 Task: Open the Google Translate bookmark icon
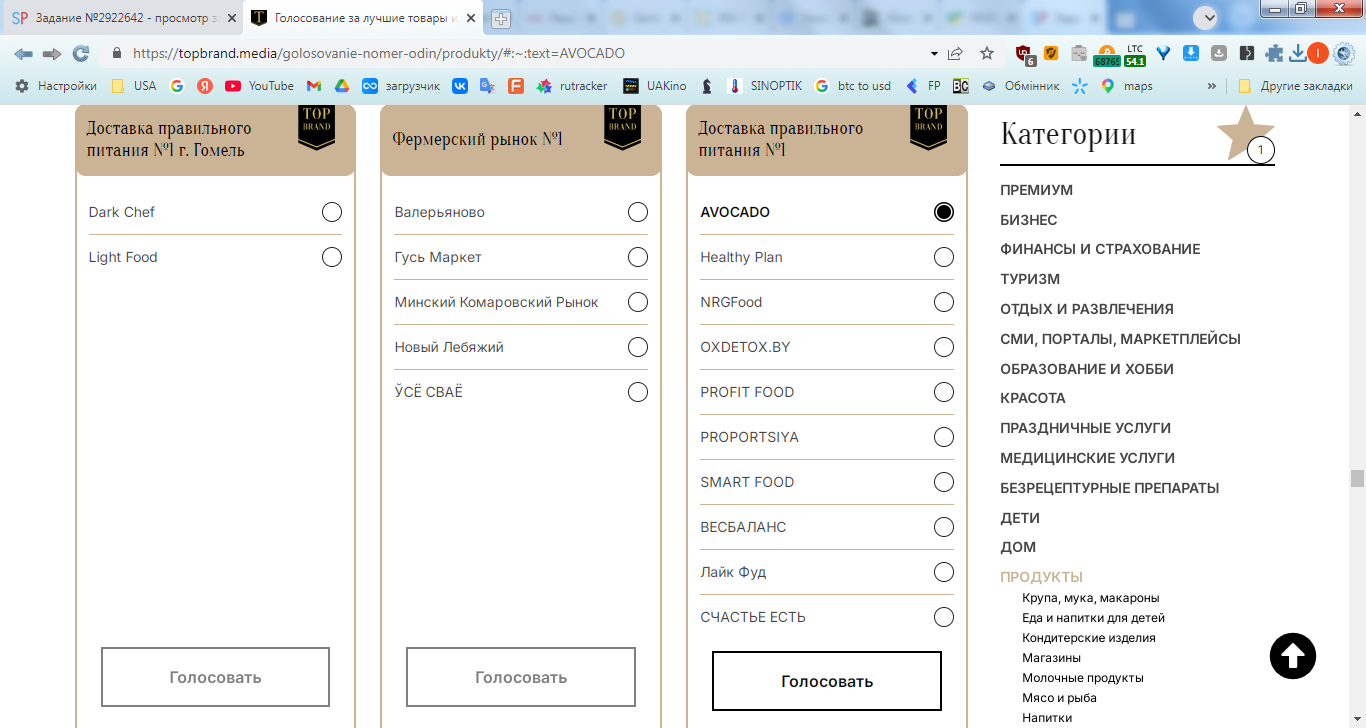click(488, 86)
